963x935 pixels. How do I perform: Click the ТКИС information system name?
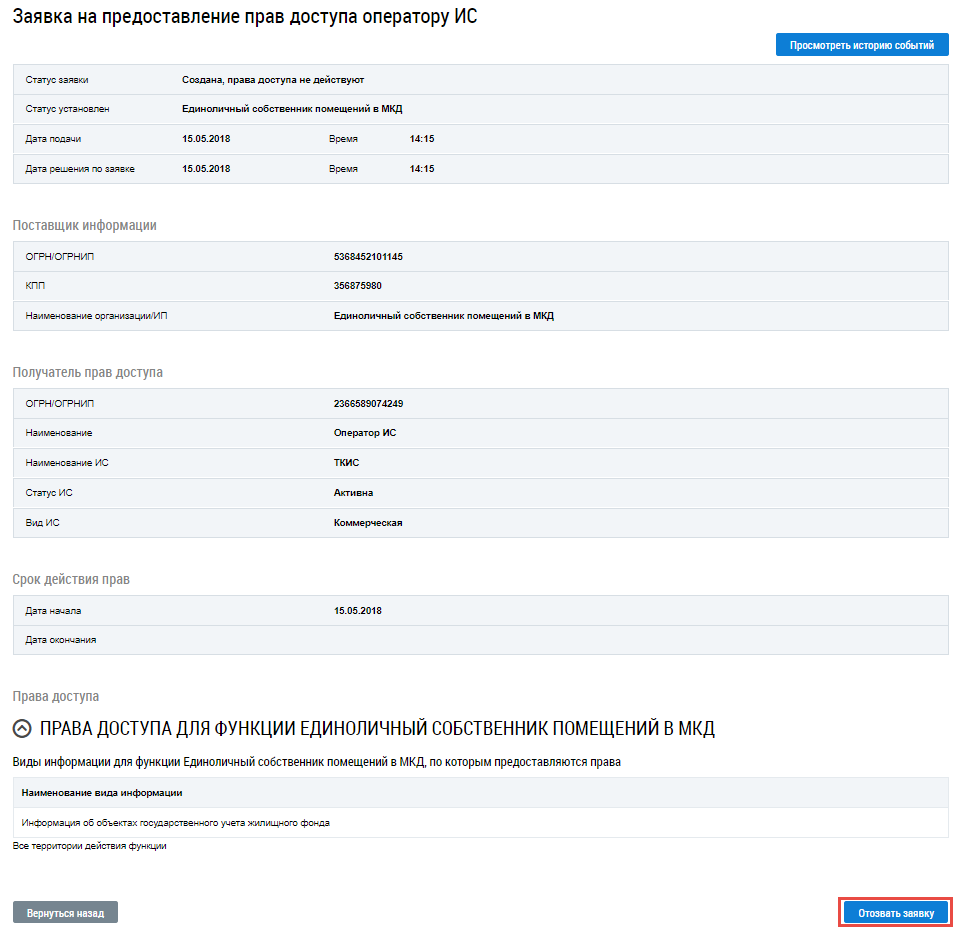(346, 463)
